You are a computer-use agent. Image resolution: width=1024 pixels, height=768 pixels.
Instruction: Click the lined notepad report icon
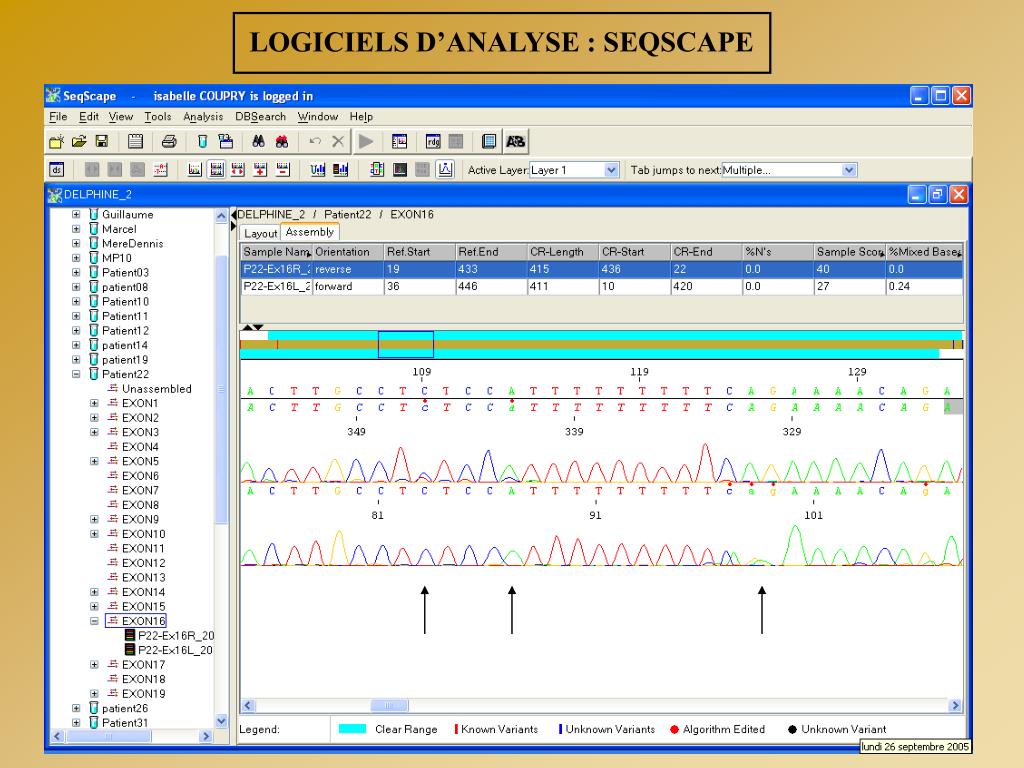(x=135, y=141)
